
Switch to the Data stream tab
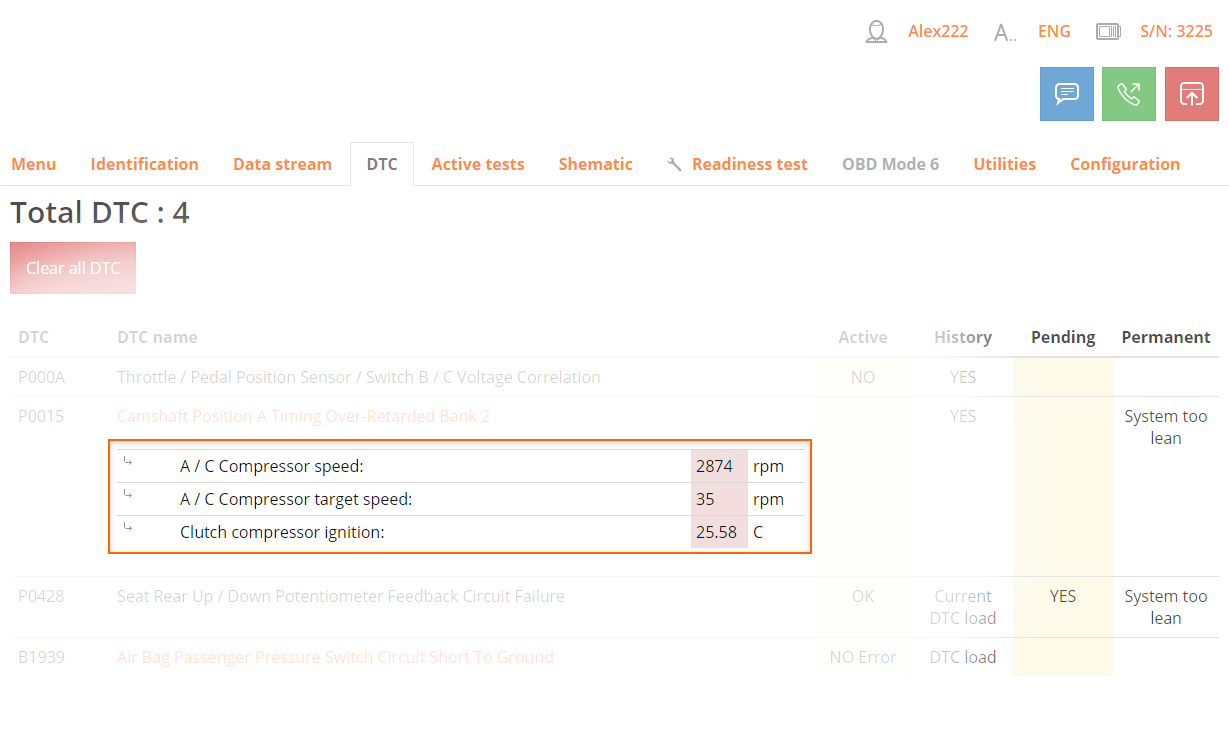click(282, 164)
